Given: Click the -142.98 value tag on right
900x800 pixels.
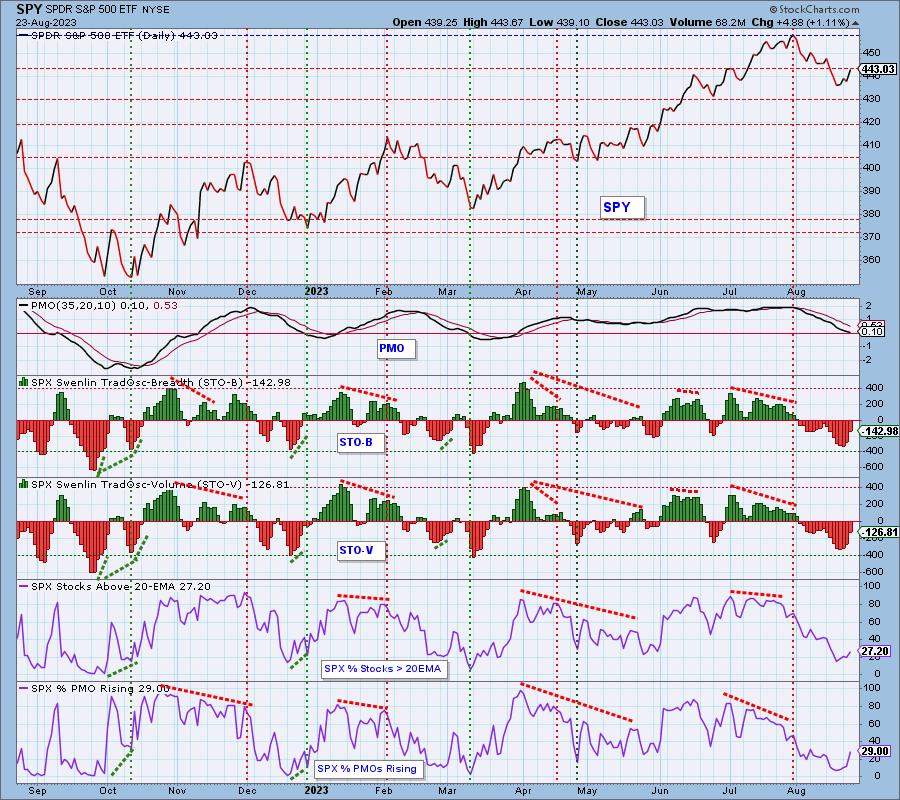Looking at the screenshot, I should (x=878, y=431).
